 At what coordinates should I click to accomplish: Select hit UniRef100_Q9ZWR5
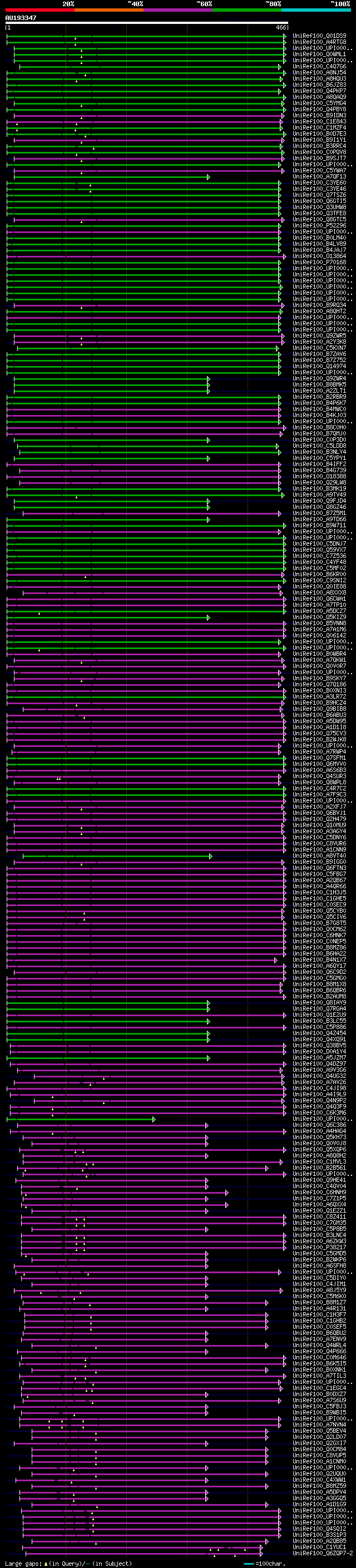(x=319, y=335)
